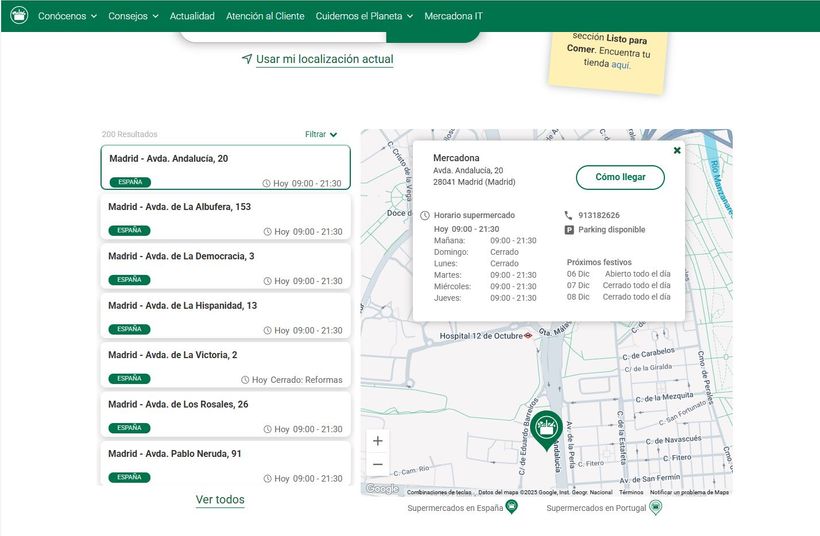The height and width of the screenshot is (536, 820).
Task: Select store Madrid - Avda. de La Hispanidad, 13
Action: pos(225,316)
